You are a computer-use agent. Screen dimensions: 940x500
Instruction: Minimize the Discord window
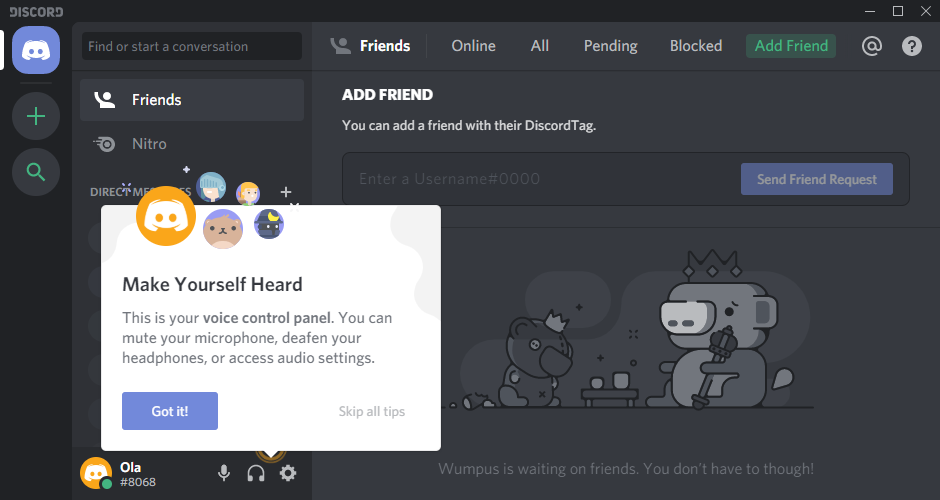(870, 11)
